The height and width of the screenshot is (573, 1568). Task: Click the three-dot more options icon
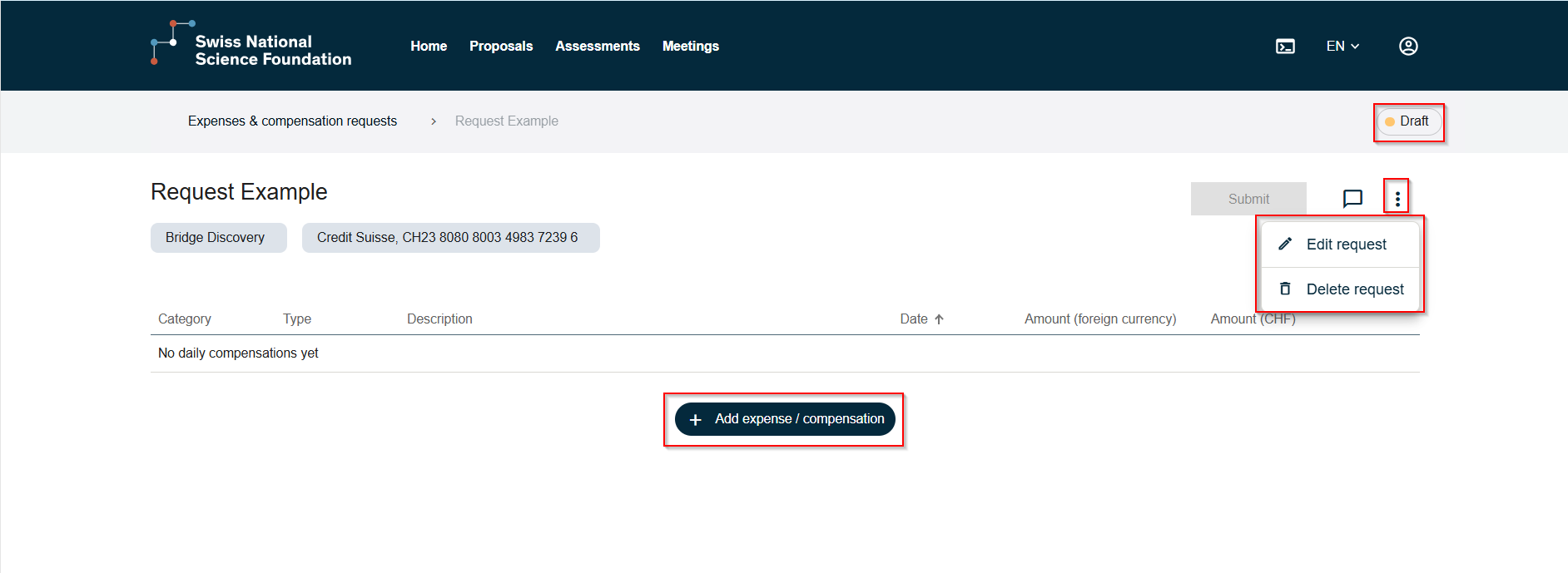1397,199
